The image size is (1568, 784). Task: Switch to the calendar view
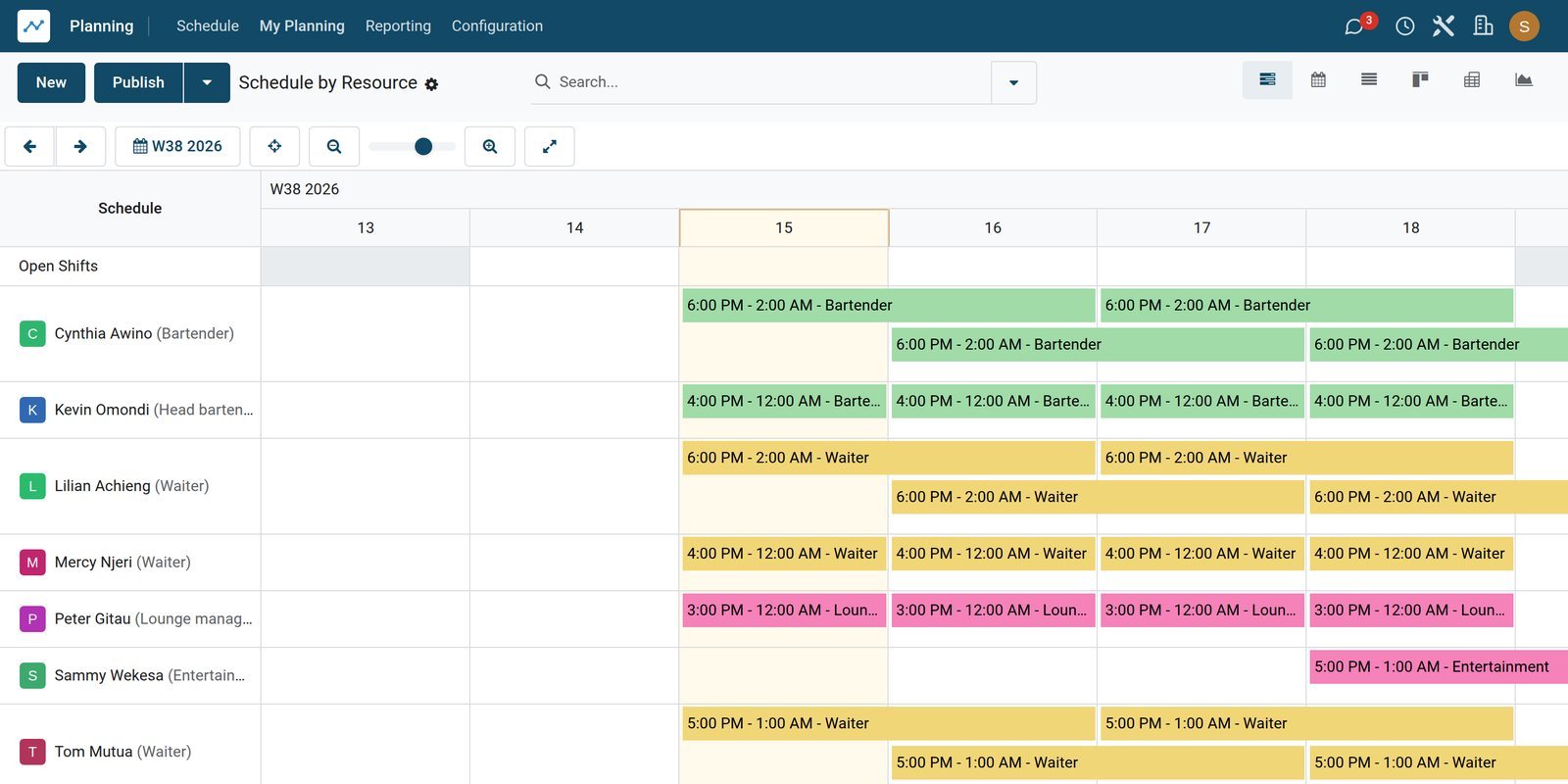(1318, 80)
